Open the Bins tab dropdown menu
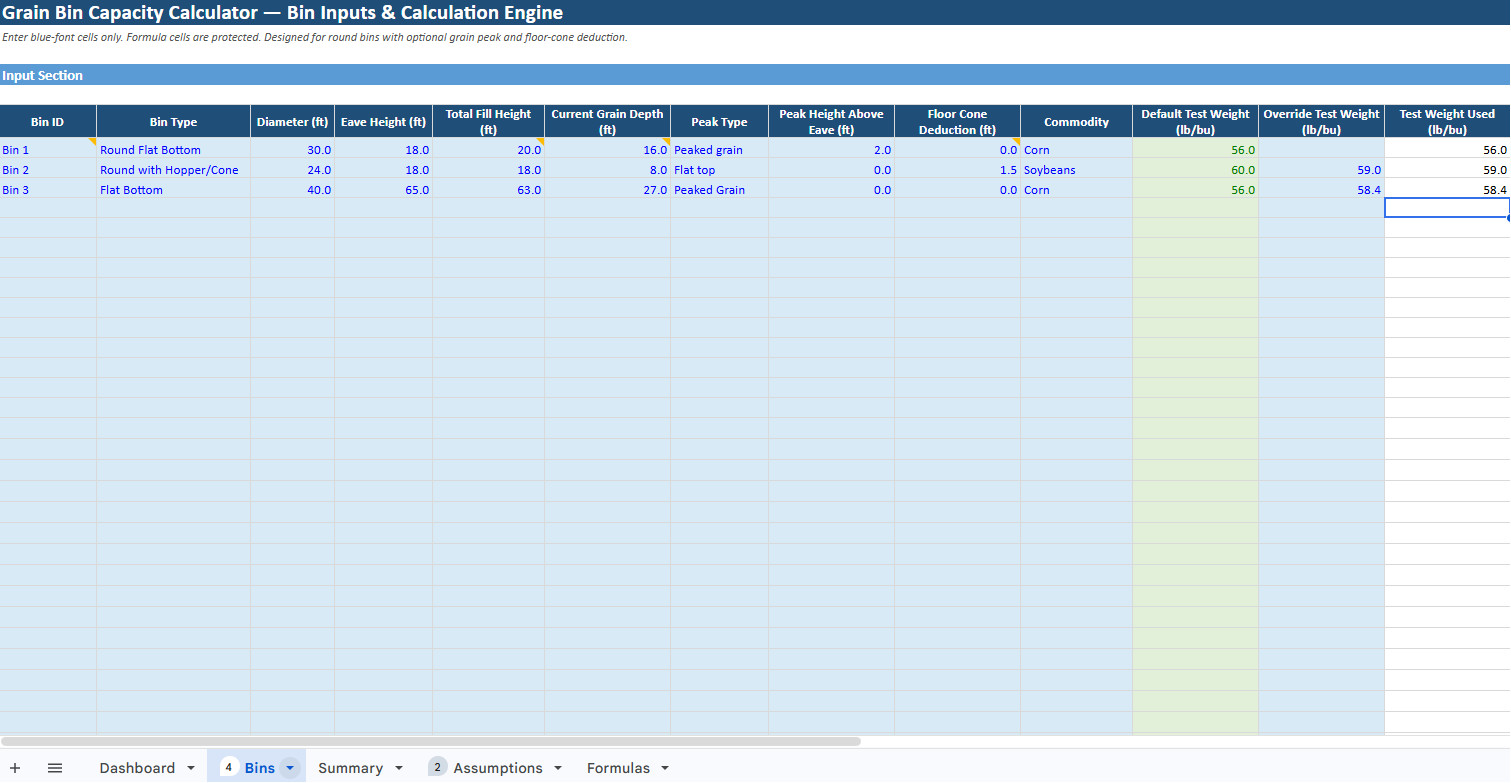The image size is (1511, 783). coord(290,767)
